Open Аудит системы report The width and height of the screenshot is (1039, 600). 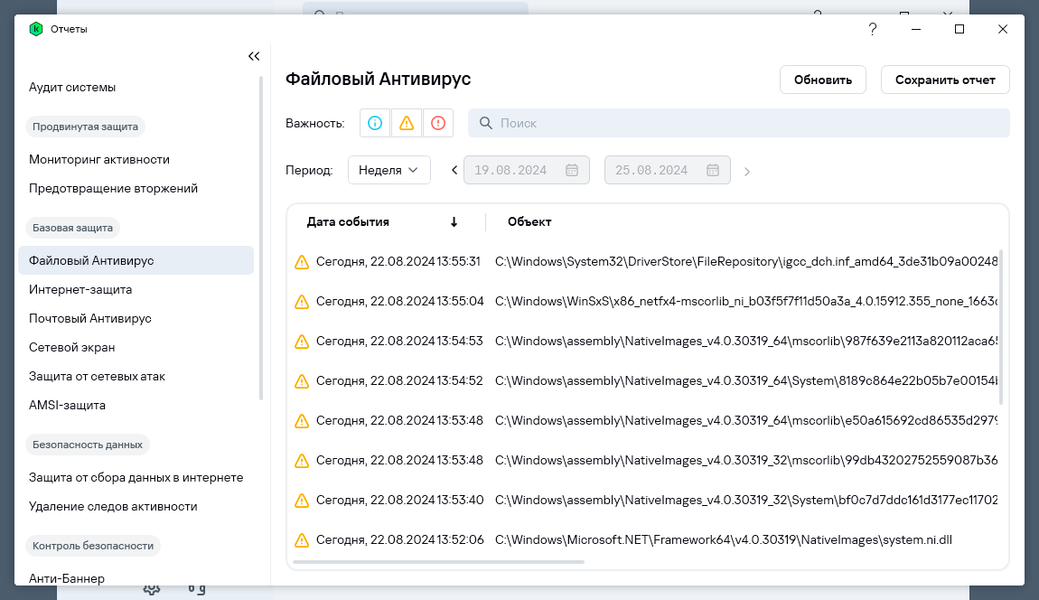[x=72, y=88]
